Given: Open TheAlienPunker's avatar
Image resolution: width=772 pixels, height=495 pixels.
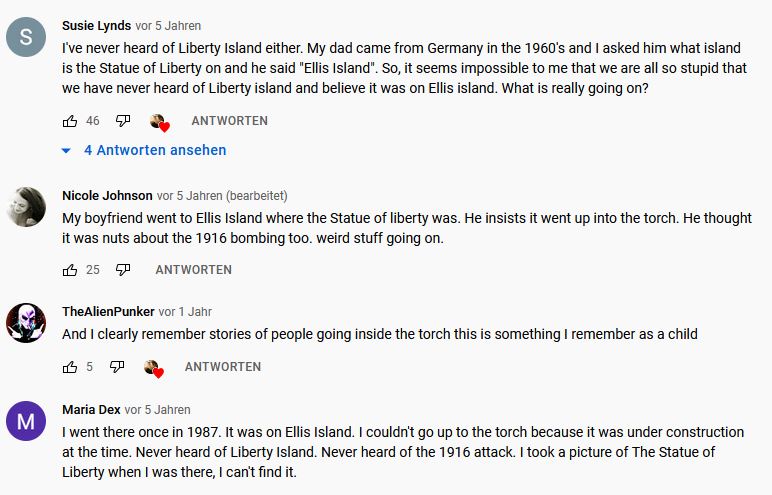Looking at the screenshot, I should click(x=26, y=323).
